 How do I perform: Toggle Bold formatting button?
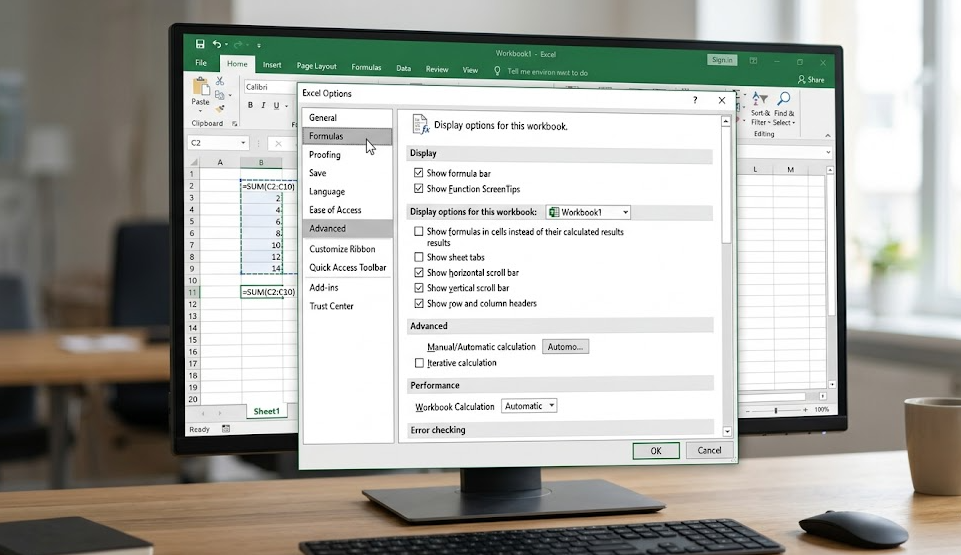click(x=250, y=105)
